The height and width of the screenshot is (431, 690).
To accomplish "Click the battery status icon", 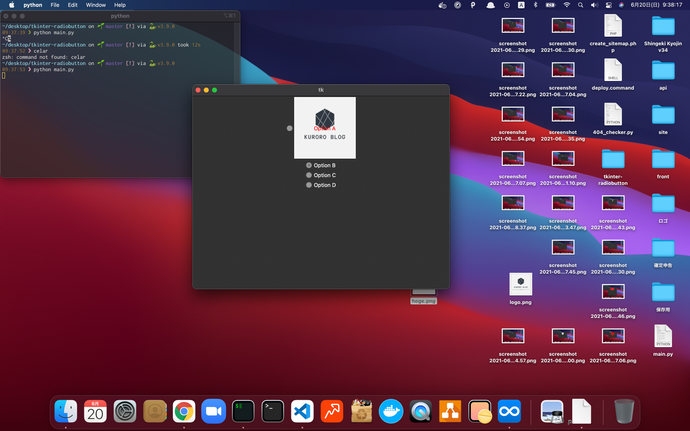I will [551, 5].
